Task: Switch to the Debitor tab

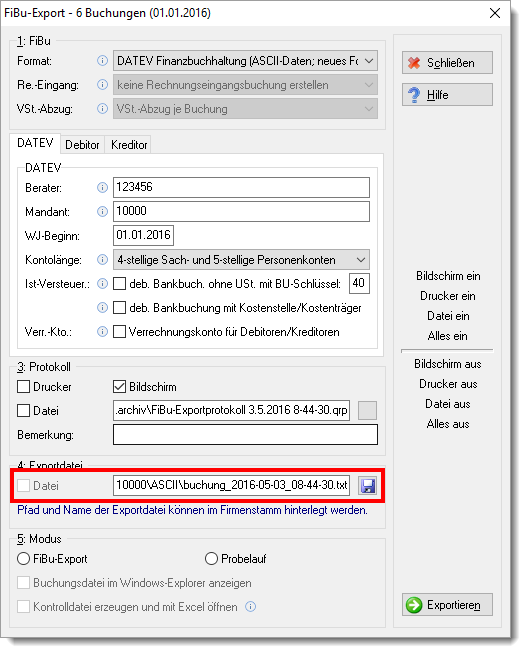Action: 82,145
